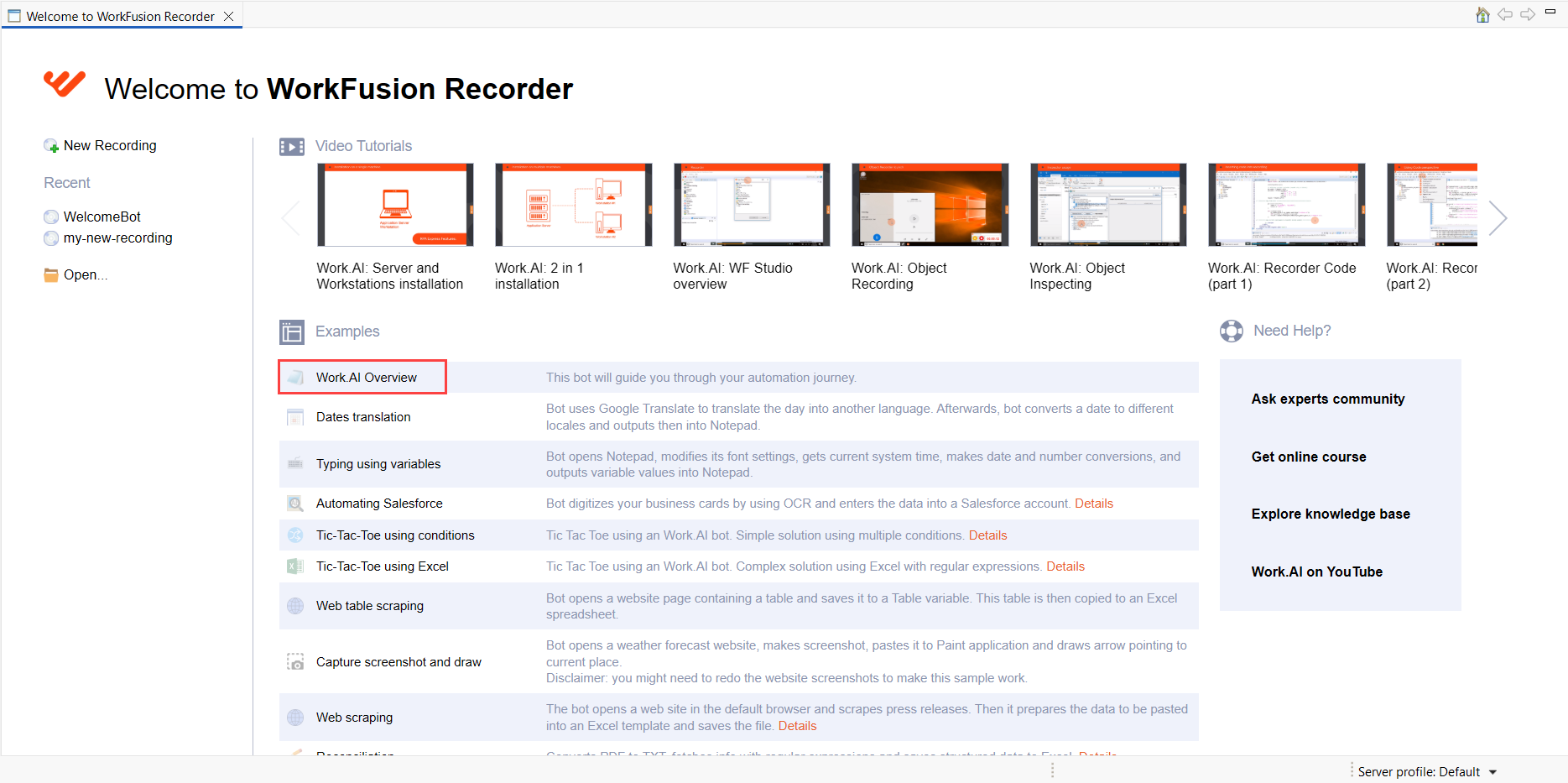Screen dimensions: 1568x783
Task: Click Details link for Tic-Tac-Toe using conditions
Action: click(988, 535)
